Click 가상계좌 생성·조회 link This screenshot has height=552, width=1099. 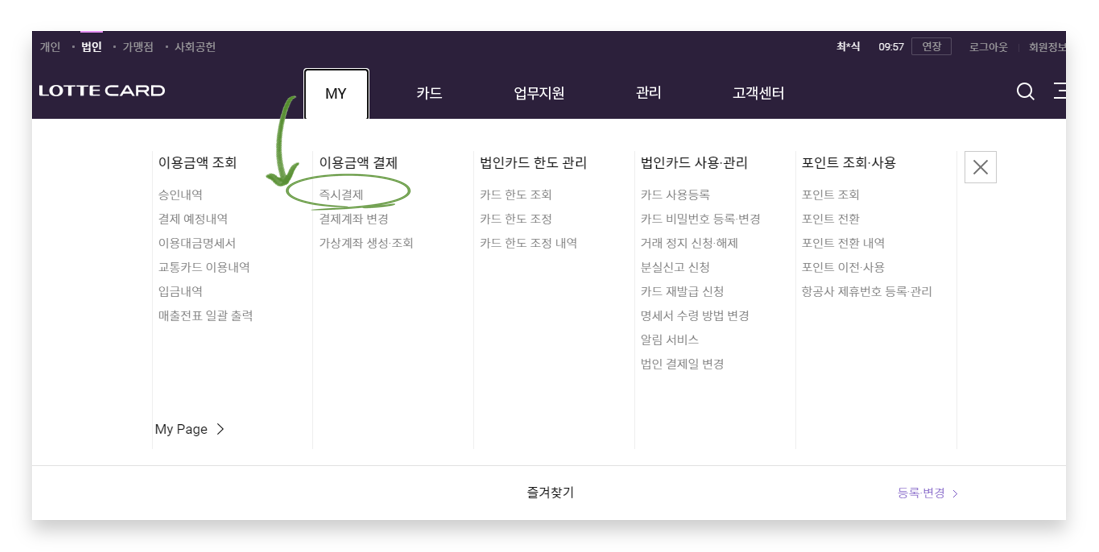(366, 243)
